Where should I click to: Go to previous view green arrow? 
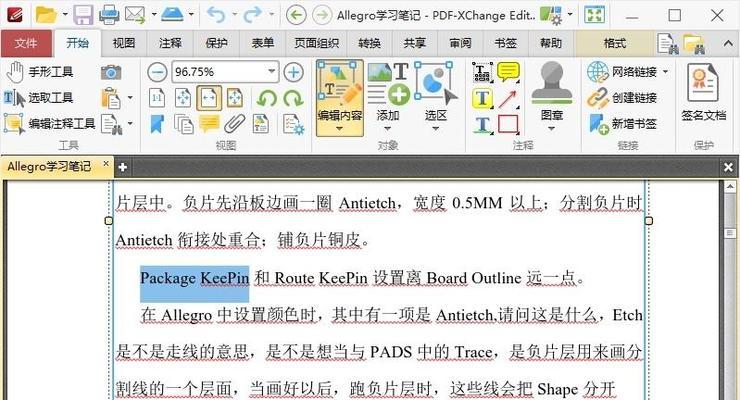[296, 16]
